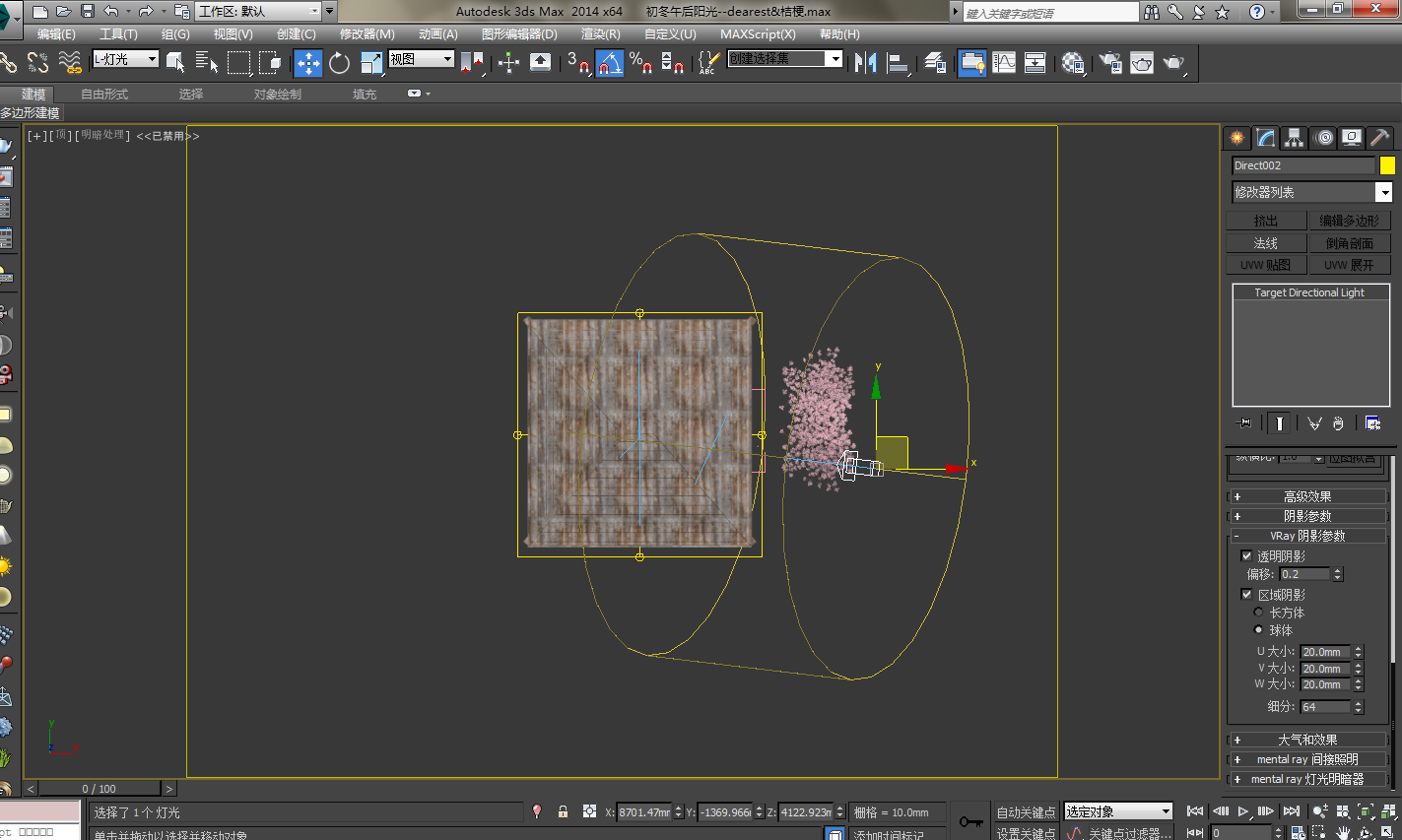Image resolution: width=1402 pixels, height=840 pixels.
Task: Switch to the Create command panel
Action: pyautogui.click(x=1236, y=138)
